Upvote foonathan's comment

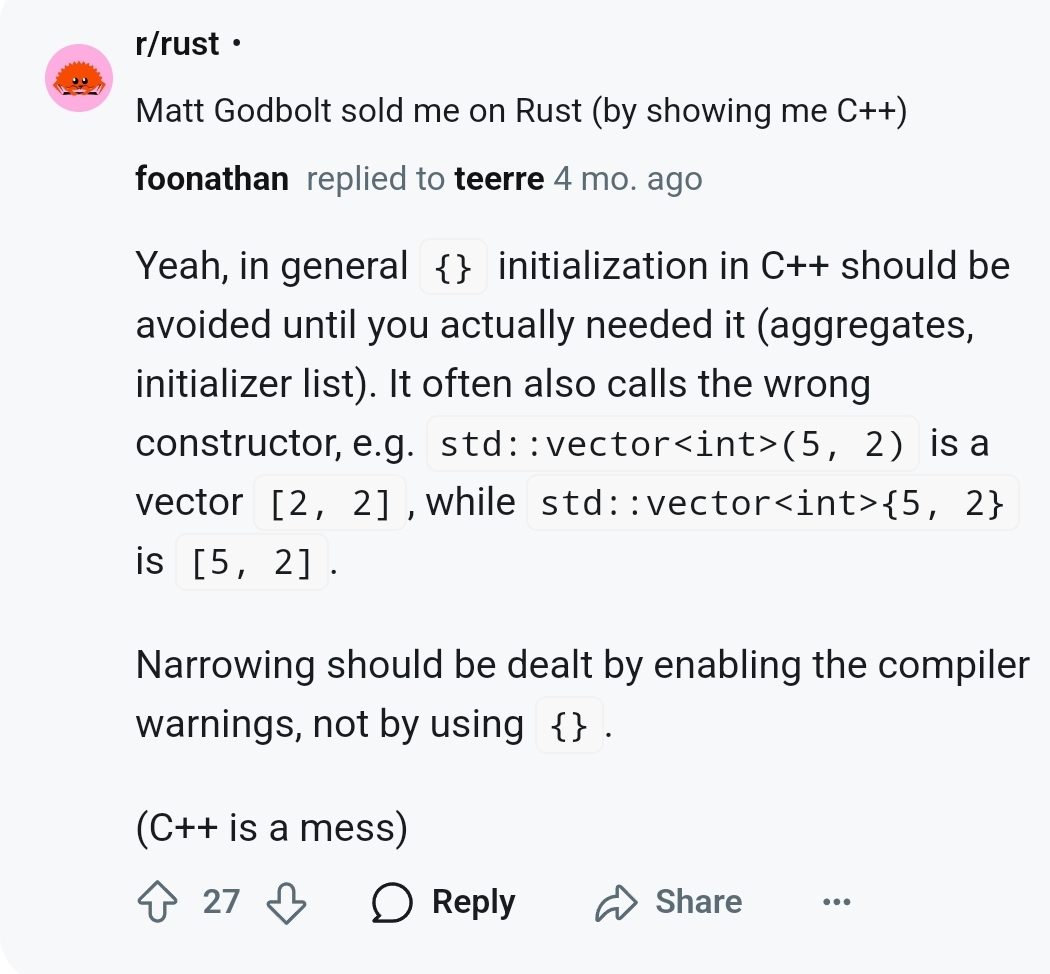(157, 902)
